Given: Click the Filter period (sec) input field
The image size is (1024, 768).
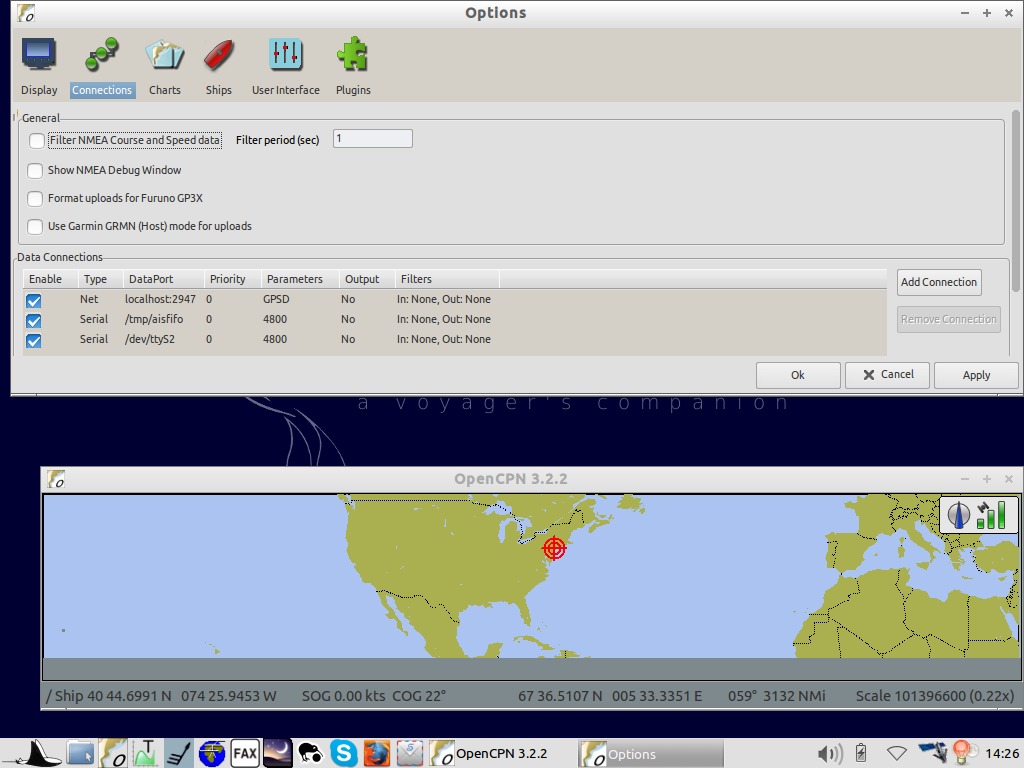Looking at the screenshot, I should click(373, 138).
